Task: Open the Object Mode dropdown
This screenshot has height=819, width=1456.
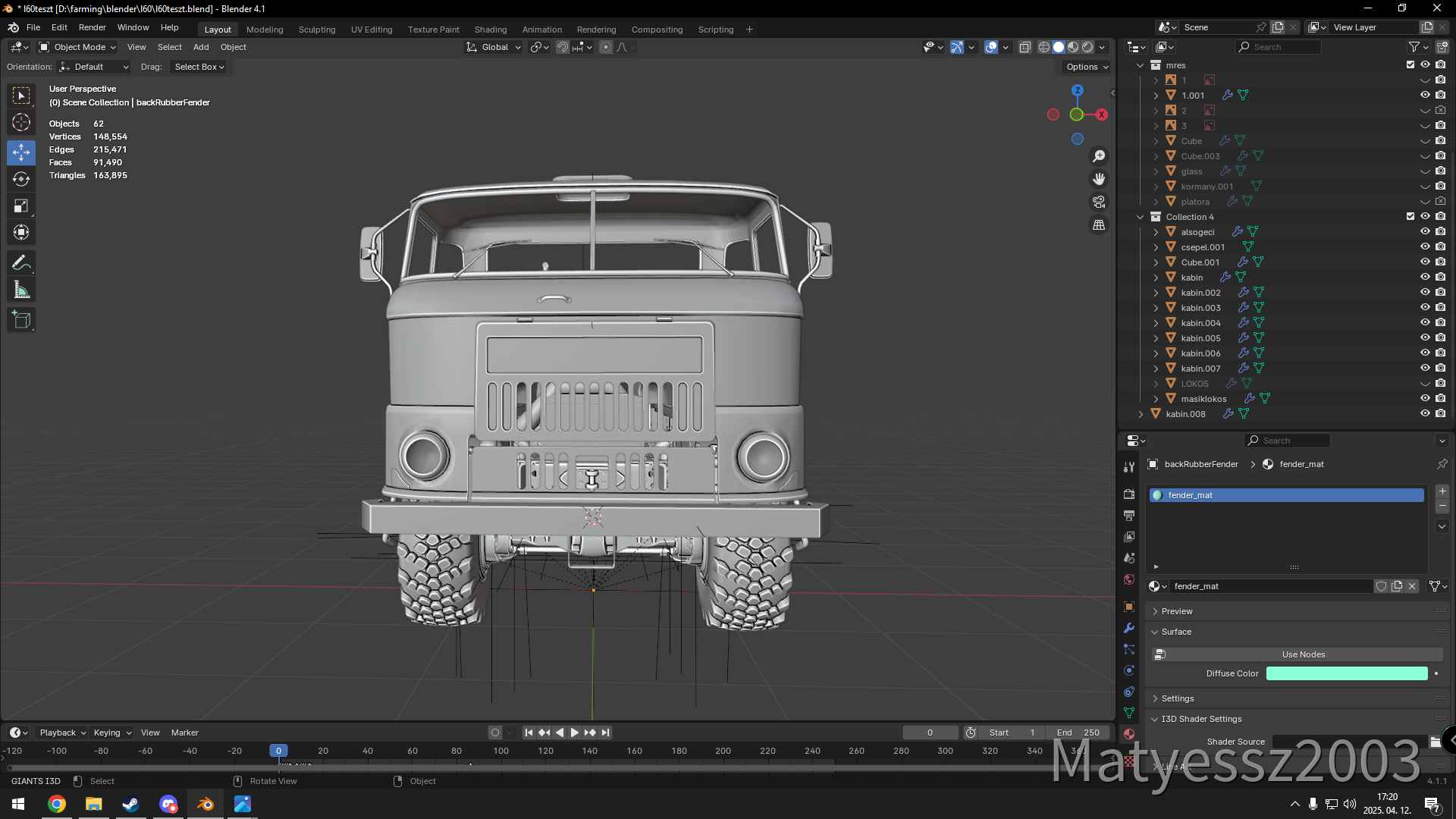Action: point(78,47)
